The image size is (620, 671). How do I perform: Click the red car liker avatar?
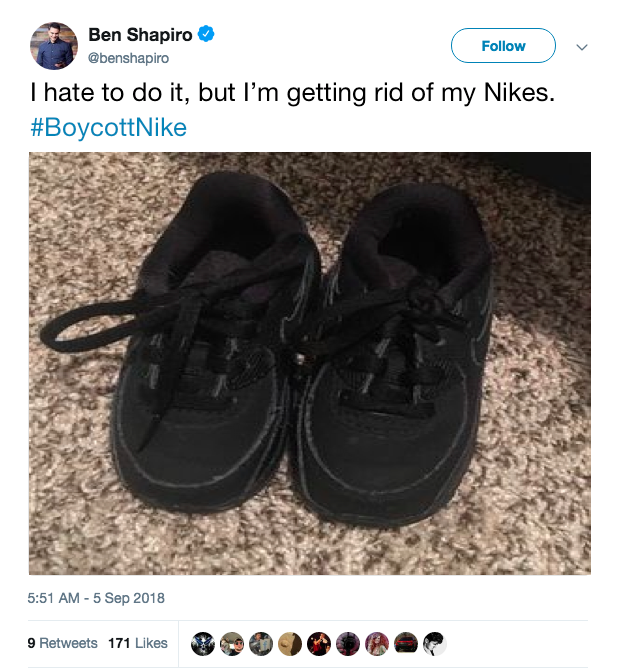[x=406, y=643]
